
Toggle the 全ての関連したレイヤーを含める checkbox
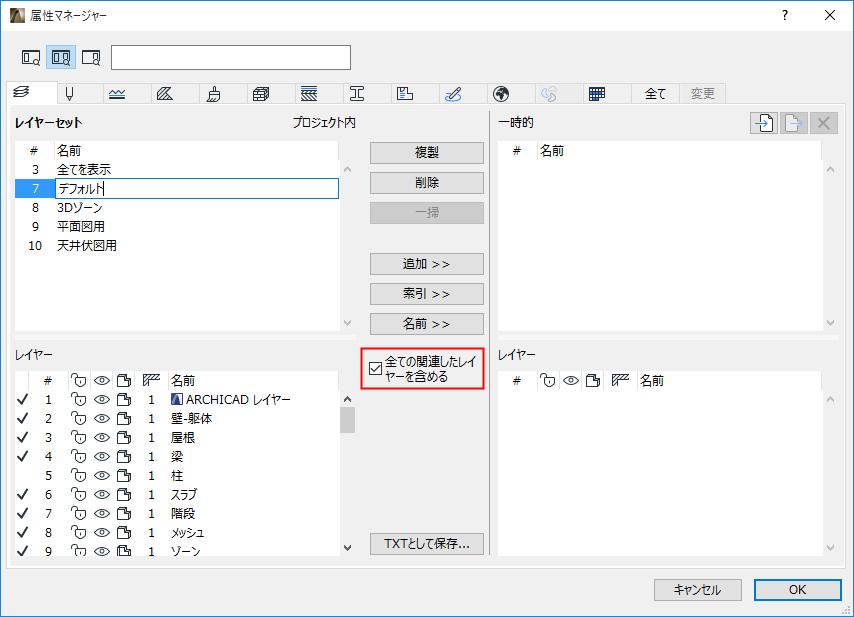click(375, 369)
